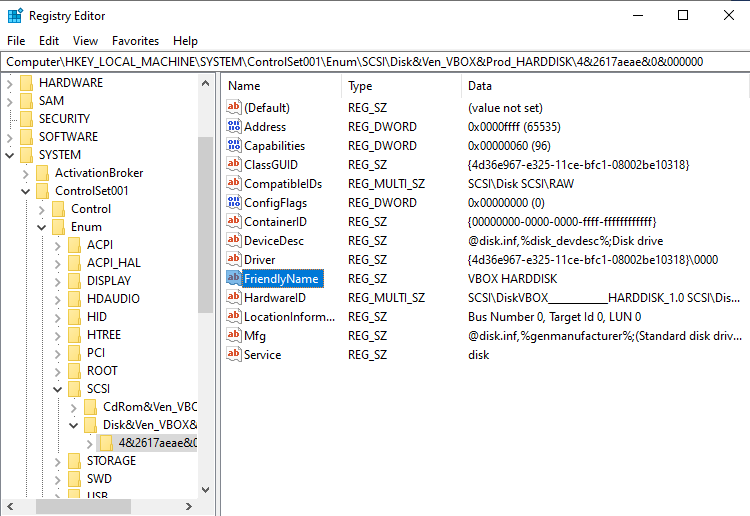Click the binary icon beside ConfigFlags
The width and height of the screenshot is (750, 516).
coord(233,202)
